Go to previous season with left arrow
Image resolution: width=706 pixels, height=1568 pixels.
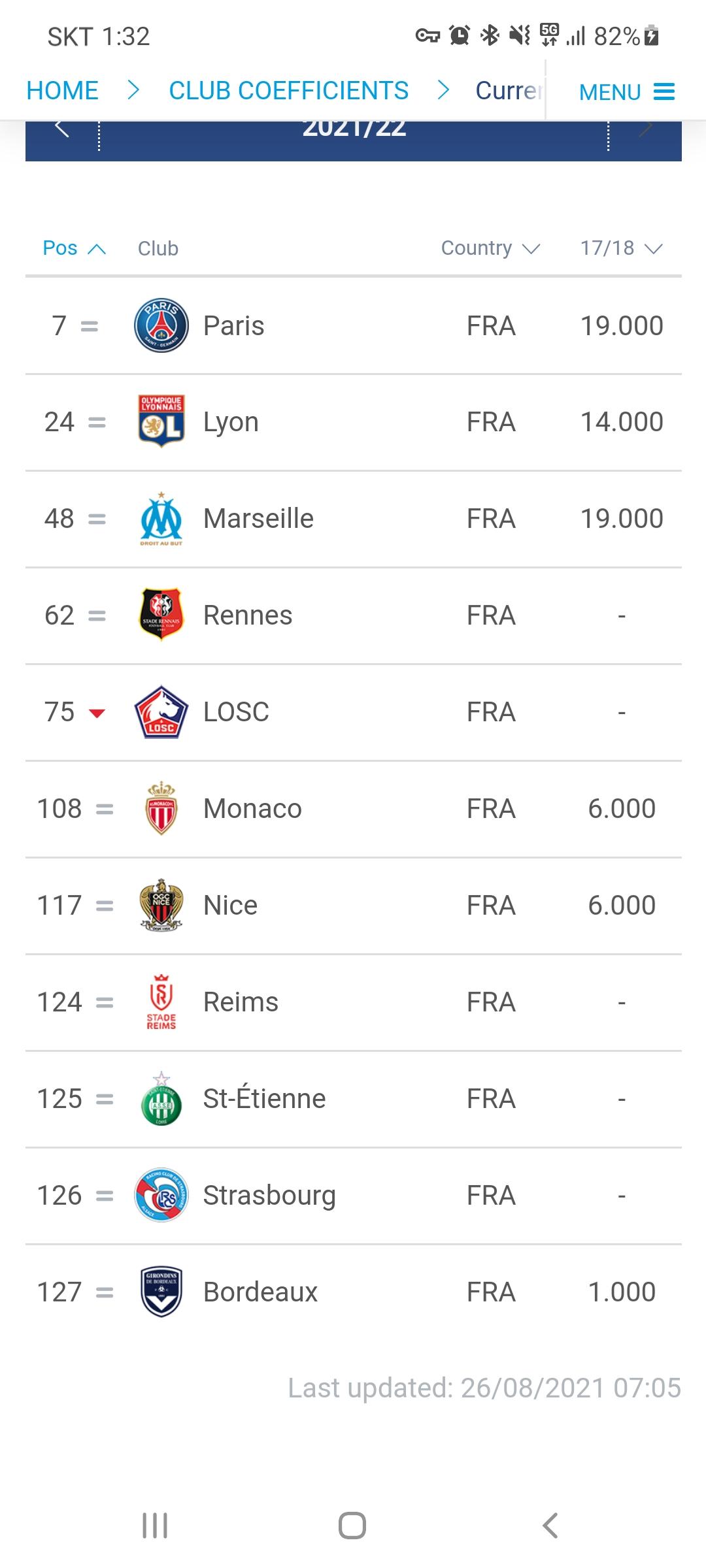pos(62,129)
